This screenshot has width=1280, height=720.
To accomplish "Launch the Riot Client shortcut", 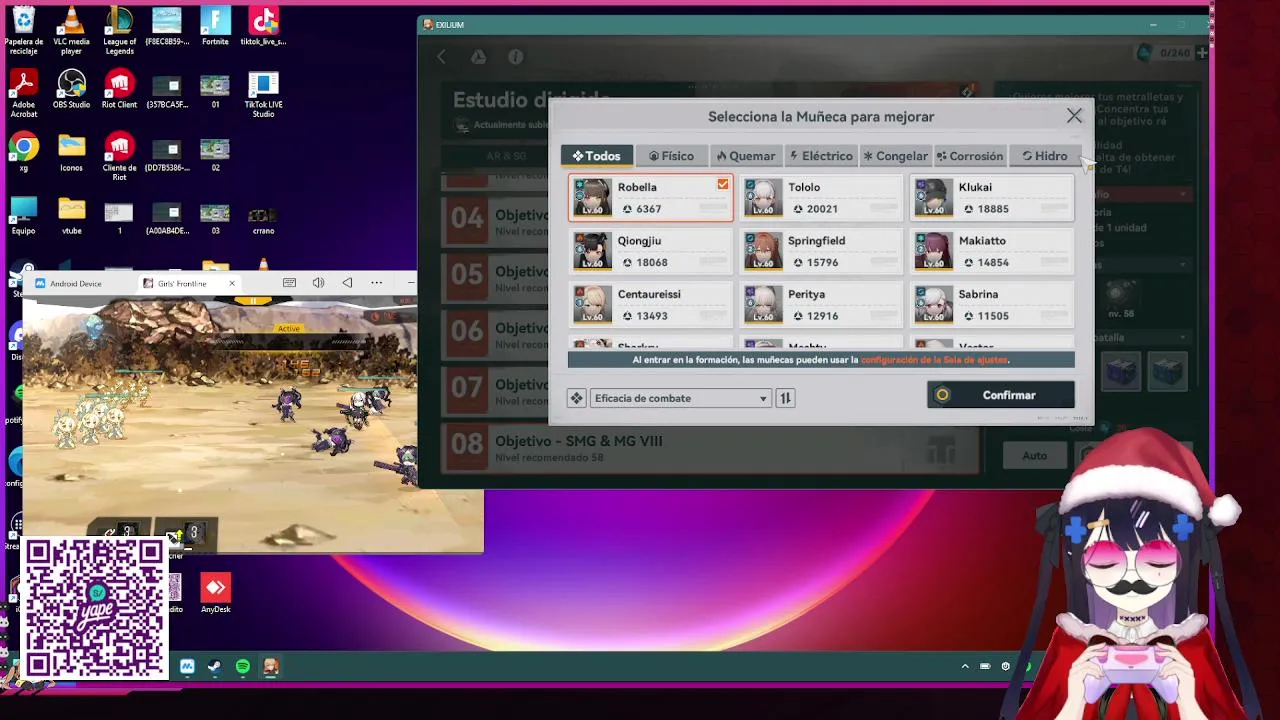I will tap(119, 89).
